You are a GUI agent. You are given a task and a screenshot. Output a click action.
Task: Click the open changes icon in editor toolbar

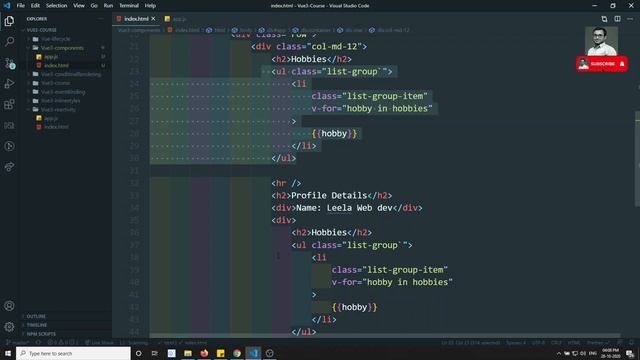tap(604, 19)
